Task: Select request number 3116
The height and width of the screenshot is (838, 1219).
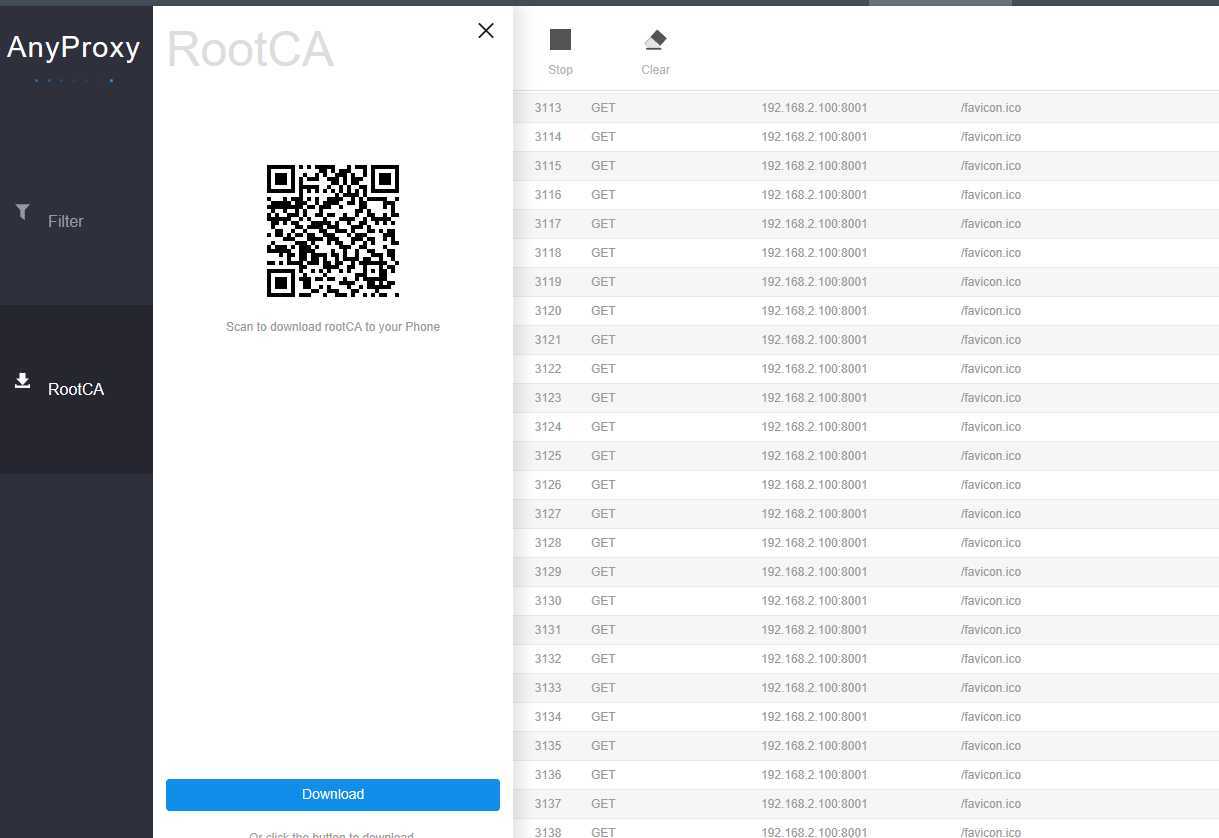Action: coord(548,195)
